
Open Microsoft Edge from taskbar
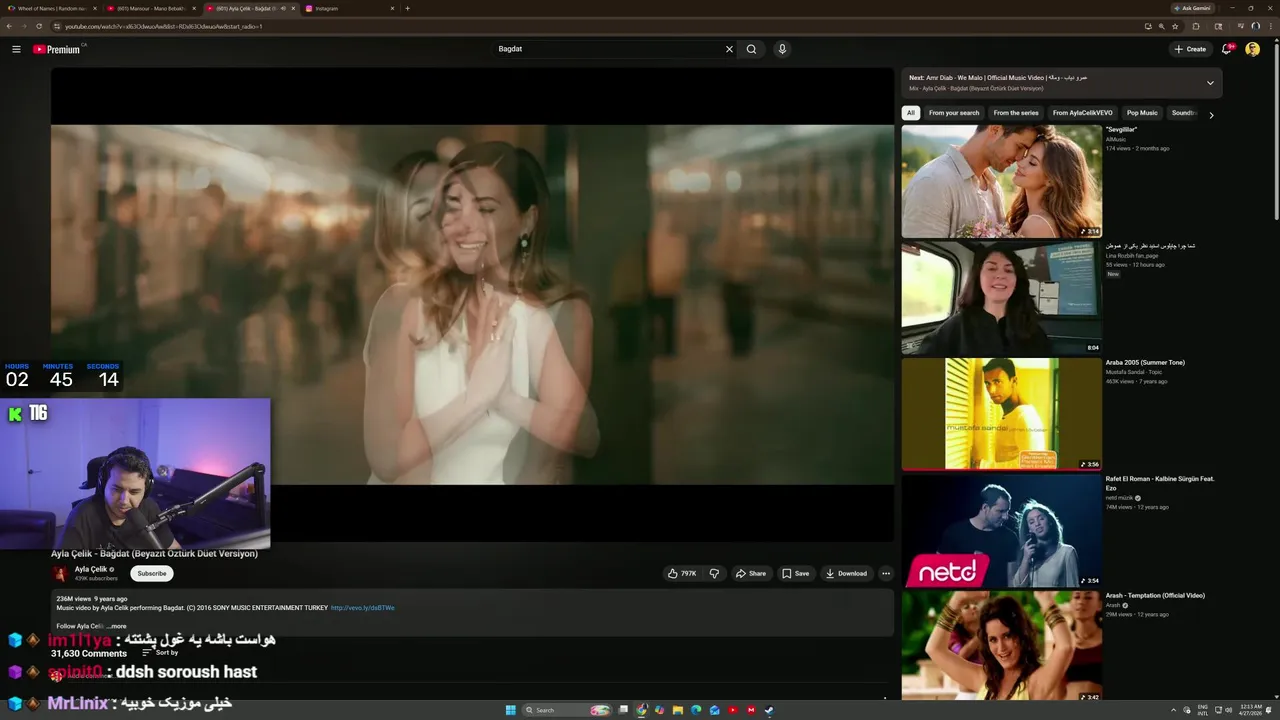click(x=696, y=710)
